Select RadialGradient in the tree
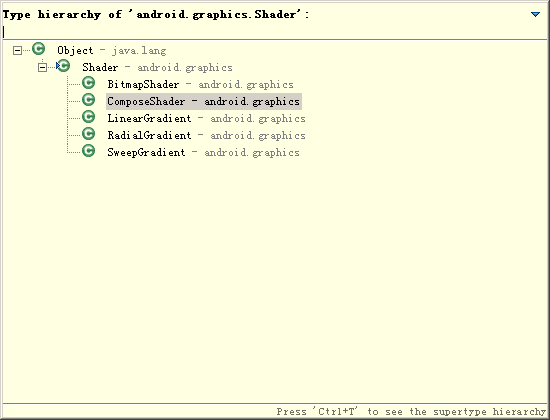This screenshot has height=420, width=550. 206,135
